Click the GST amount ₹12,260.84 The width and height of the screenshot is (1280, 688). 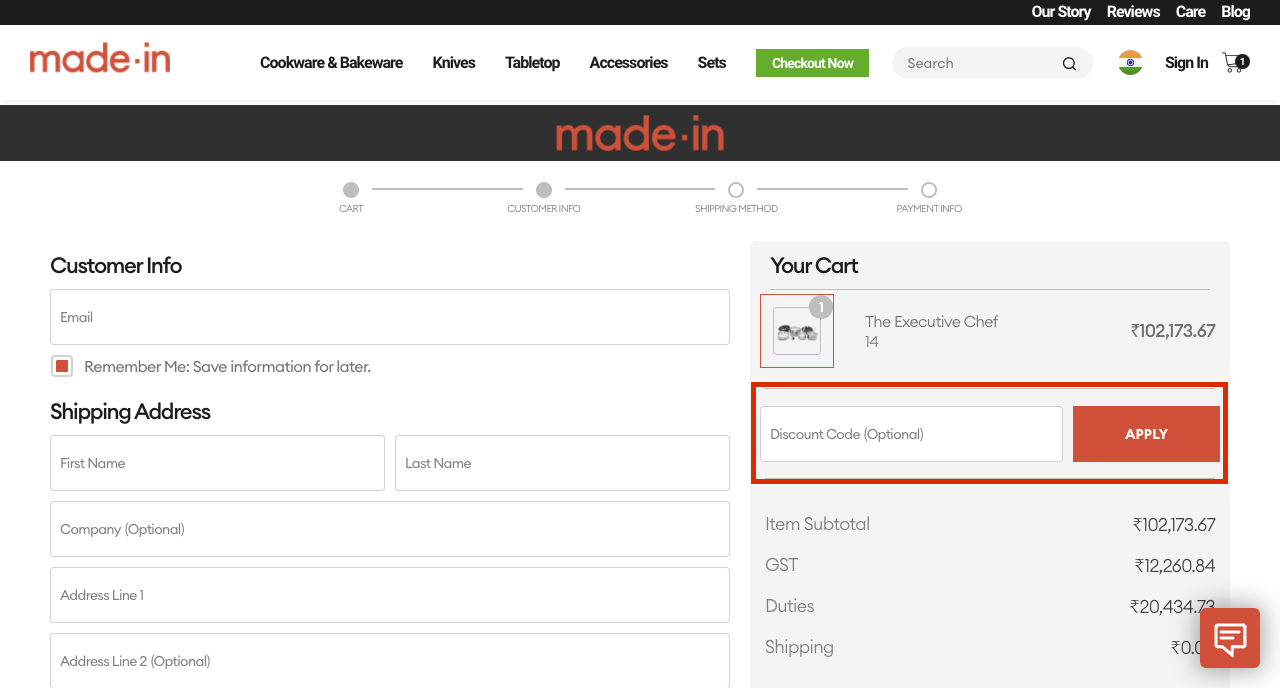[1174, 565]
